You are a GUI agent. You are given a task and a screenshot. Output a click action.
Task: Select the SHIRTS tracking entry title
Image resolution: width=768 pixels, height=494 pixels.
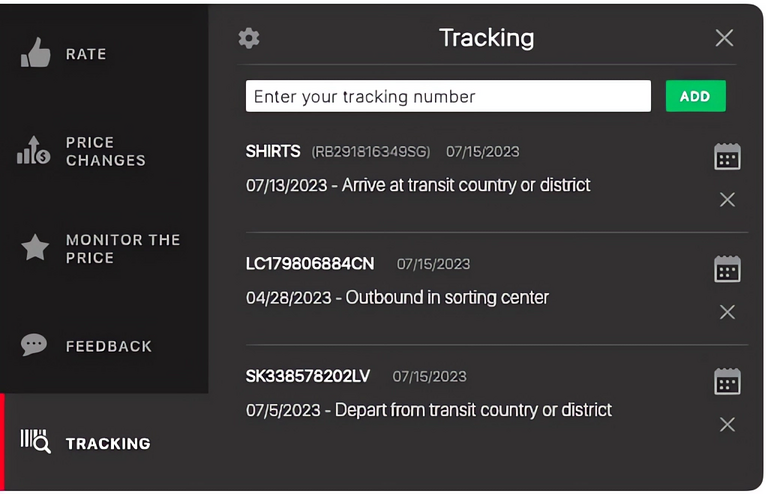(273, 151)
